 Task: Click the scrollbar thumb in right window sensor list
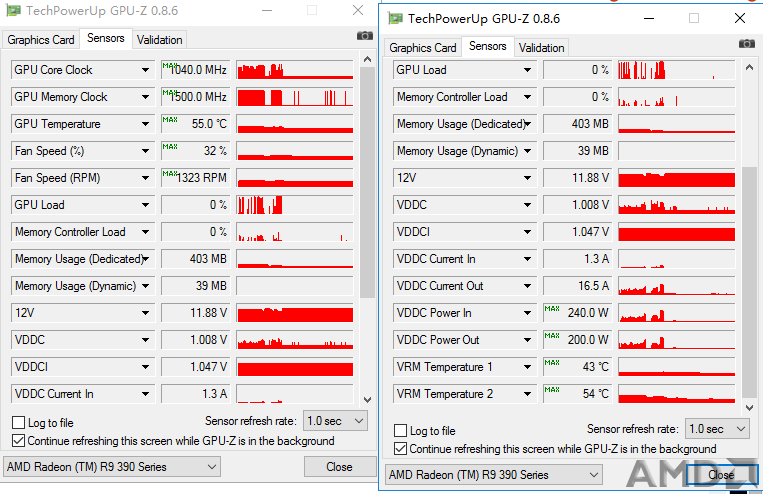click(x=749, y=282)
